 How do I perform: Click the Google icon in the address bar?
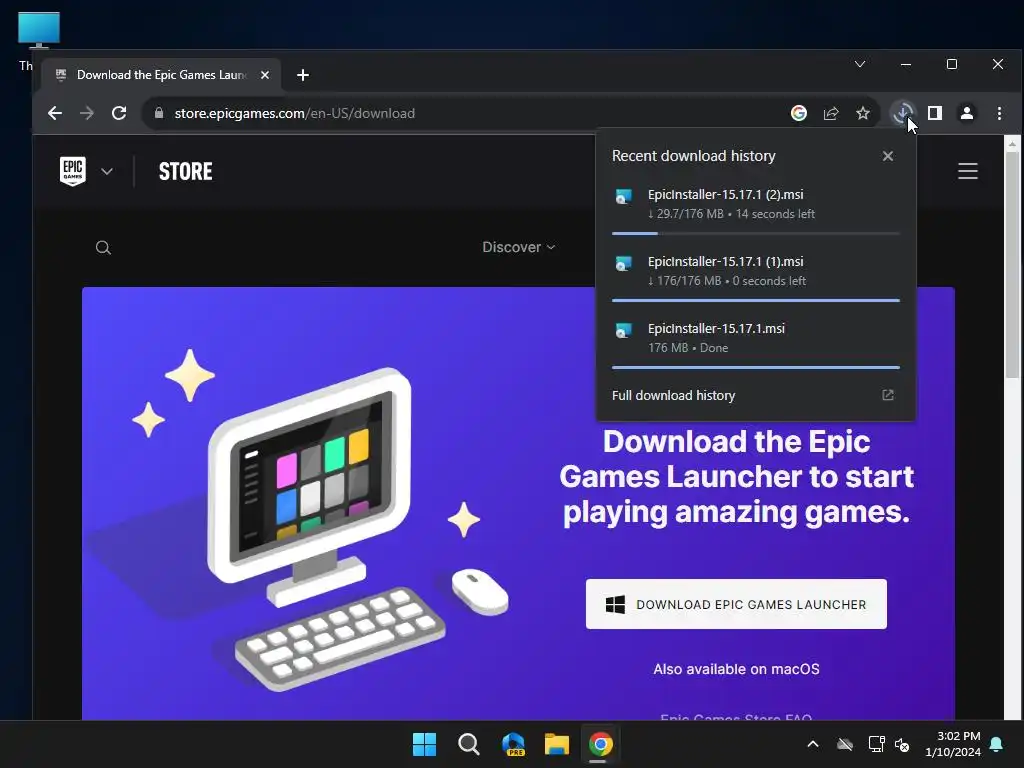click(799, 113)
